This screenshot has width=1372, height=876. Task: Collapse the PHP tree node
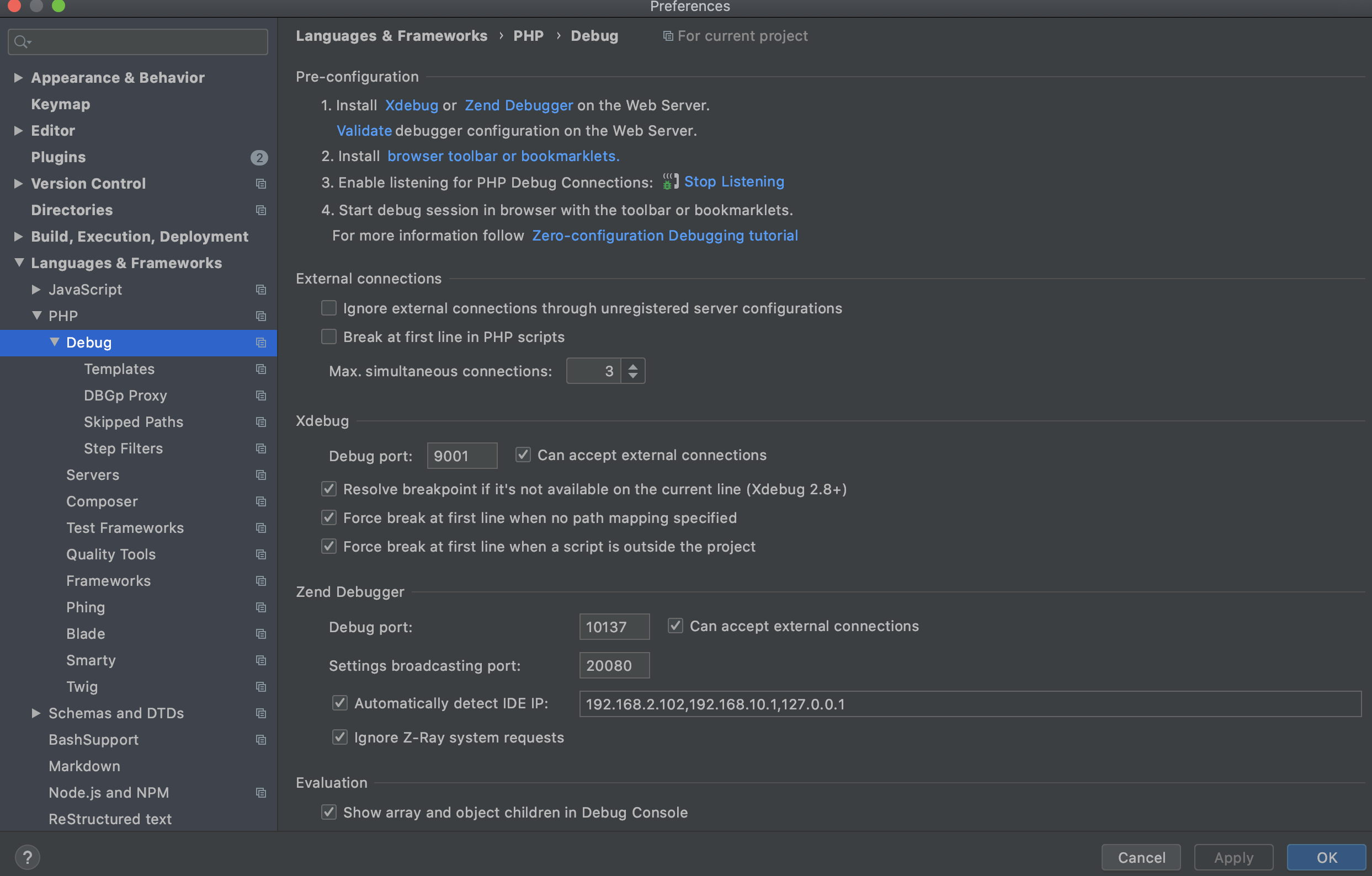[37, 316]
